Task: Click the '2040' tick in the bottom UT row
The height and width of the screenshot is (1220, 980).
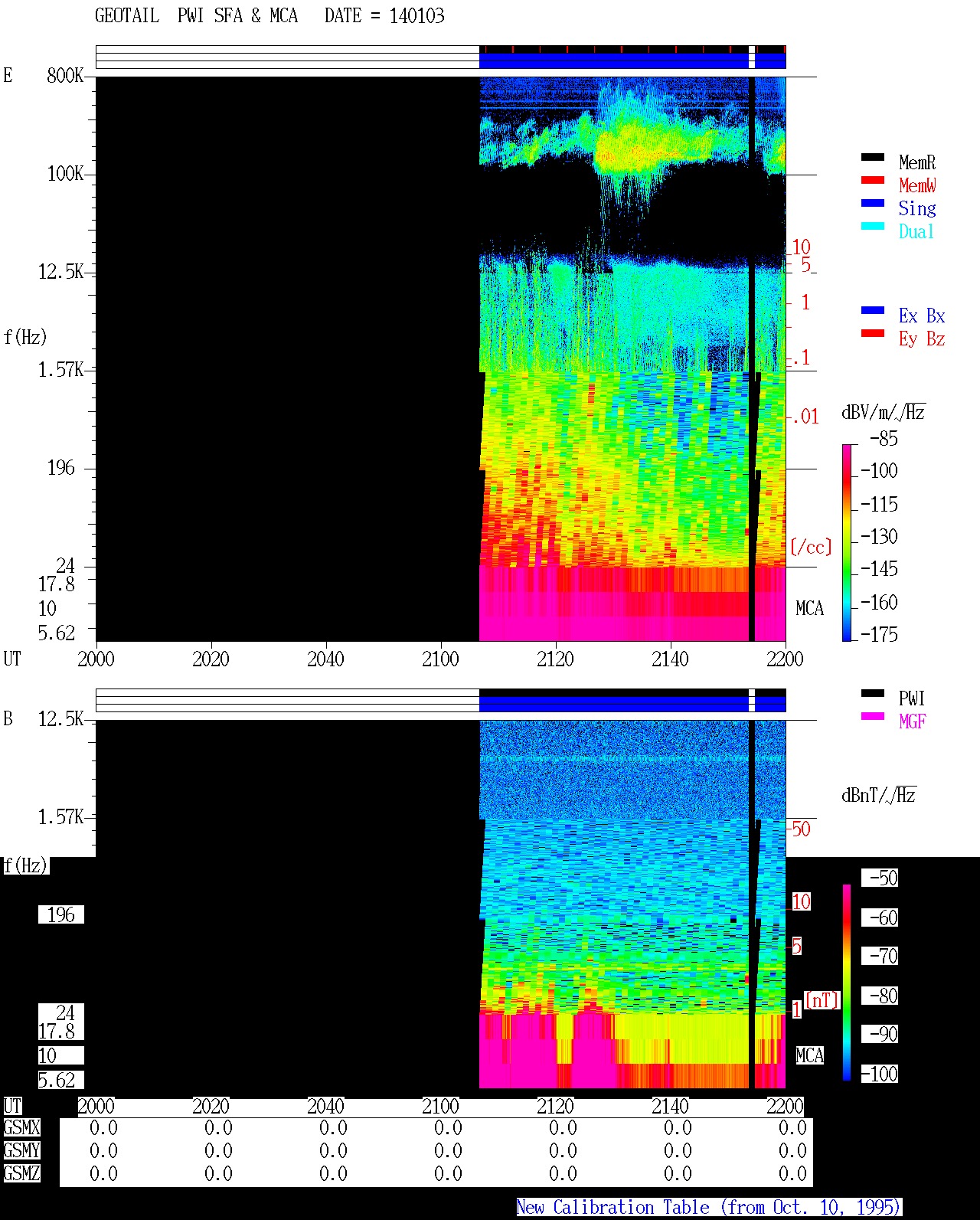Action: pyautogui.click(x=325, y=1106)
